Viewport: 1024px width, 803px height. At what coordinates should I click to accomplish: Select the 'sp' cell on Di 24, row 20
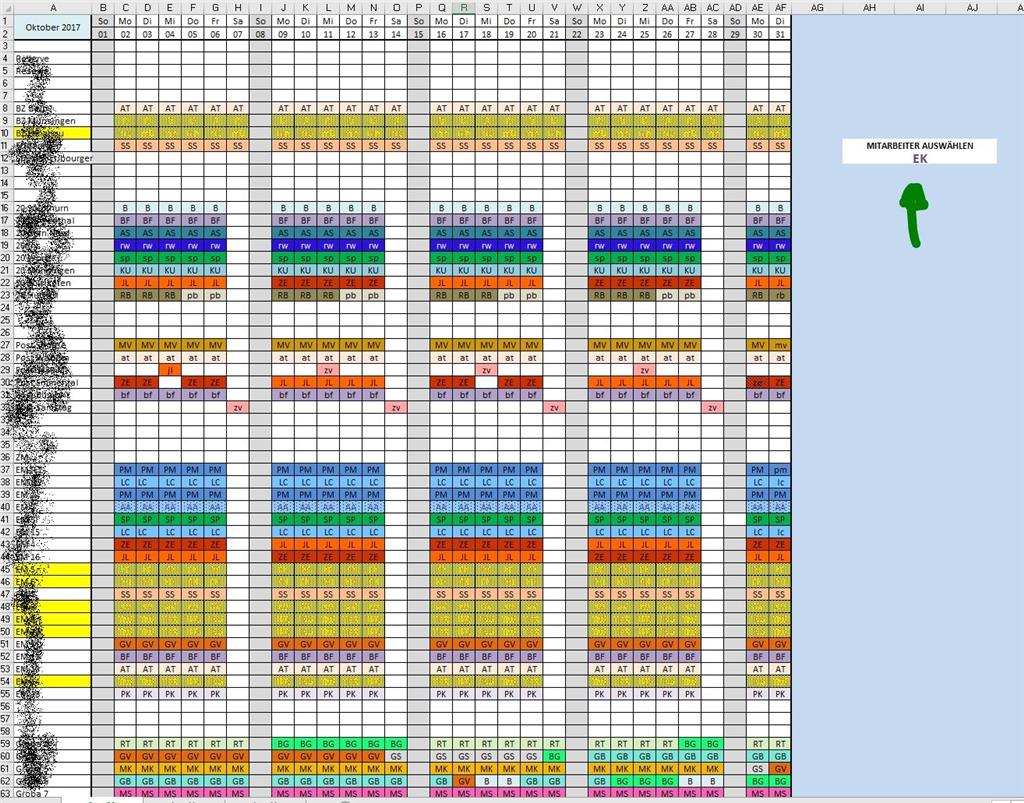(x=622, y=258)
